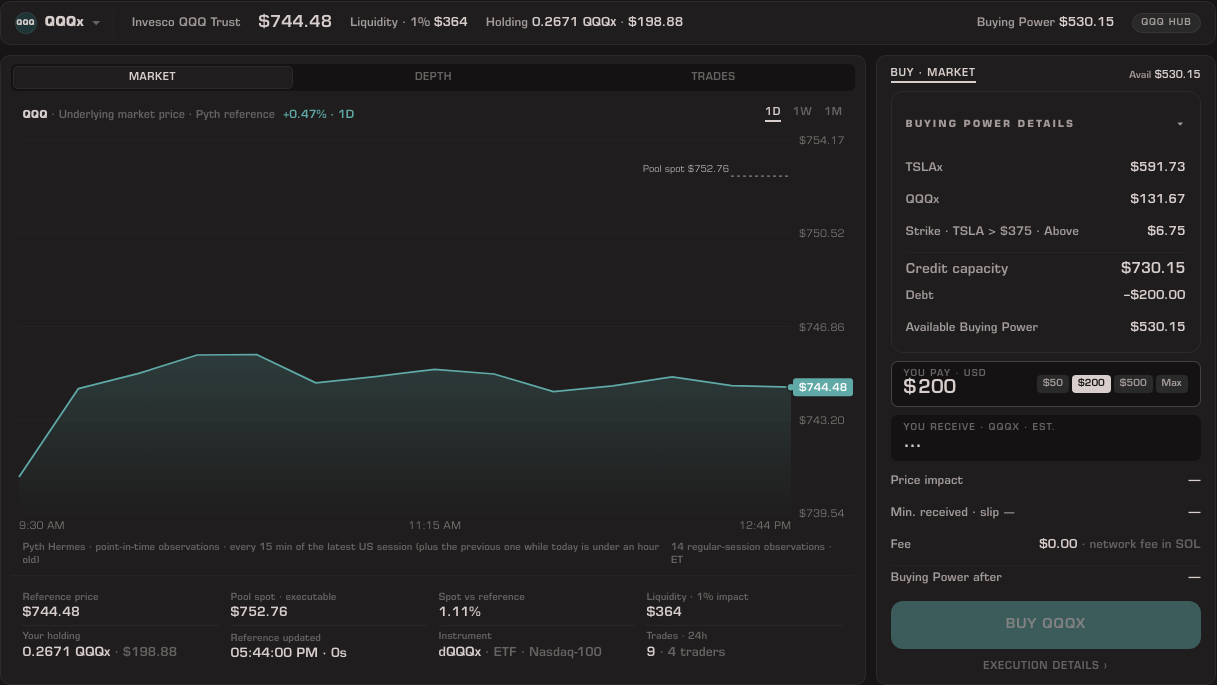Click the QQQ round logo icon
Image resolution: width=1217 pixels, height=685 pixels.
point(26,22)
